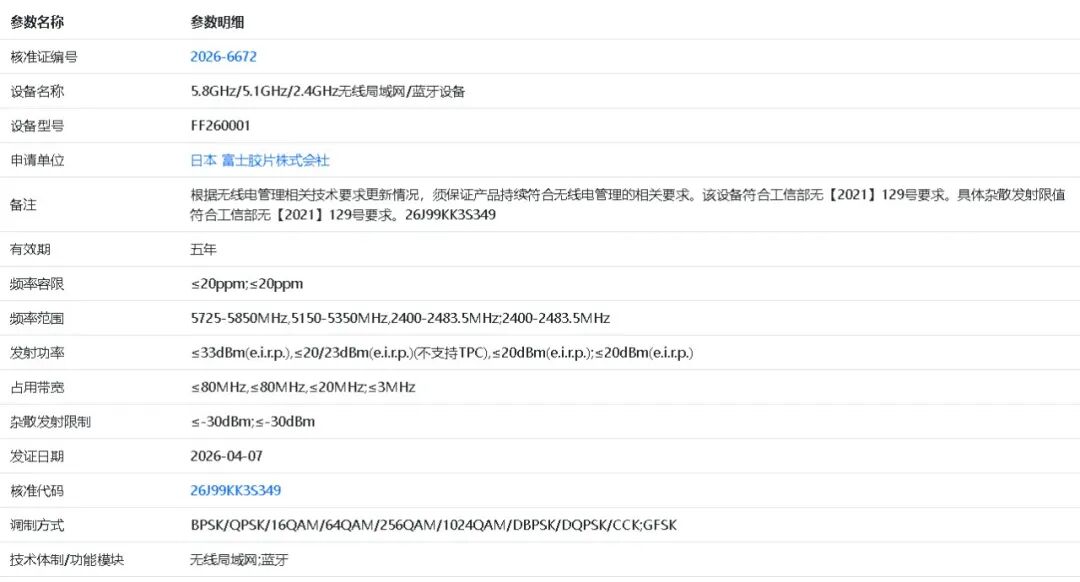Select the validity period value 五年
This screenshot has width=1080, height=582.
pyautogui.click(x=203, y=249)
